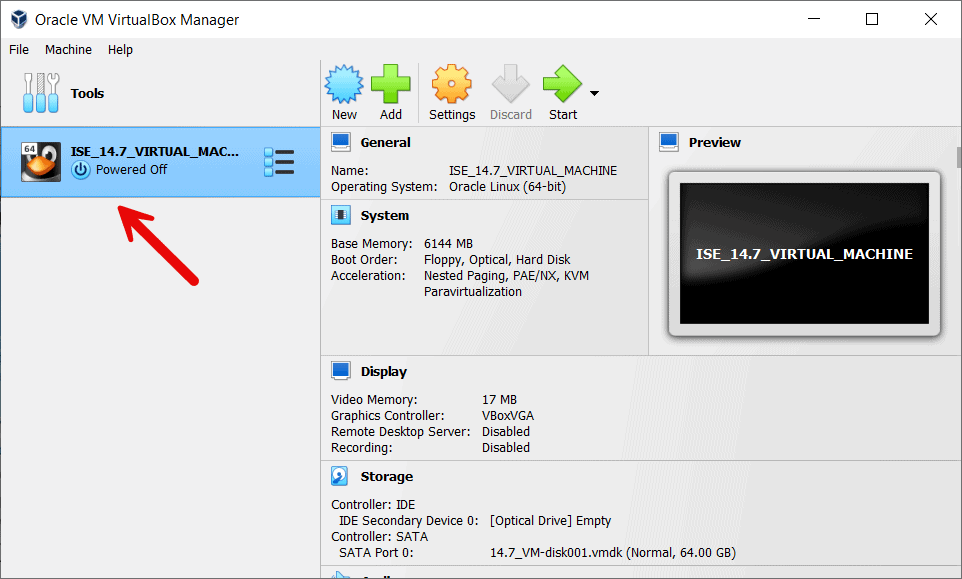
Task: Click the Tools sliders icon
Action: coord(40,92)
